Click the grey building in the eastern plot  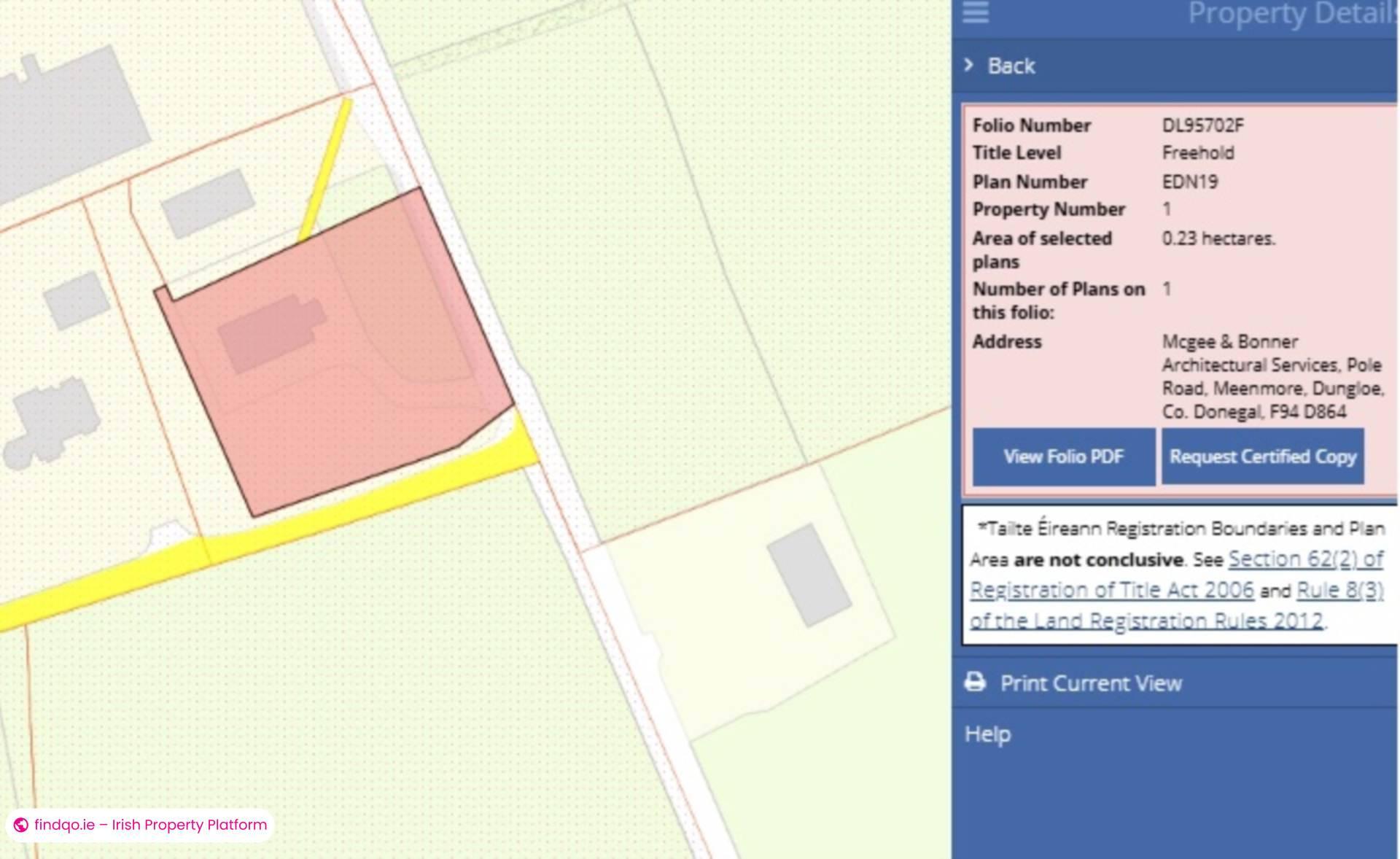pos(809,575)
